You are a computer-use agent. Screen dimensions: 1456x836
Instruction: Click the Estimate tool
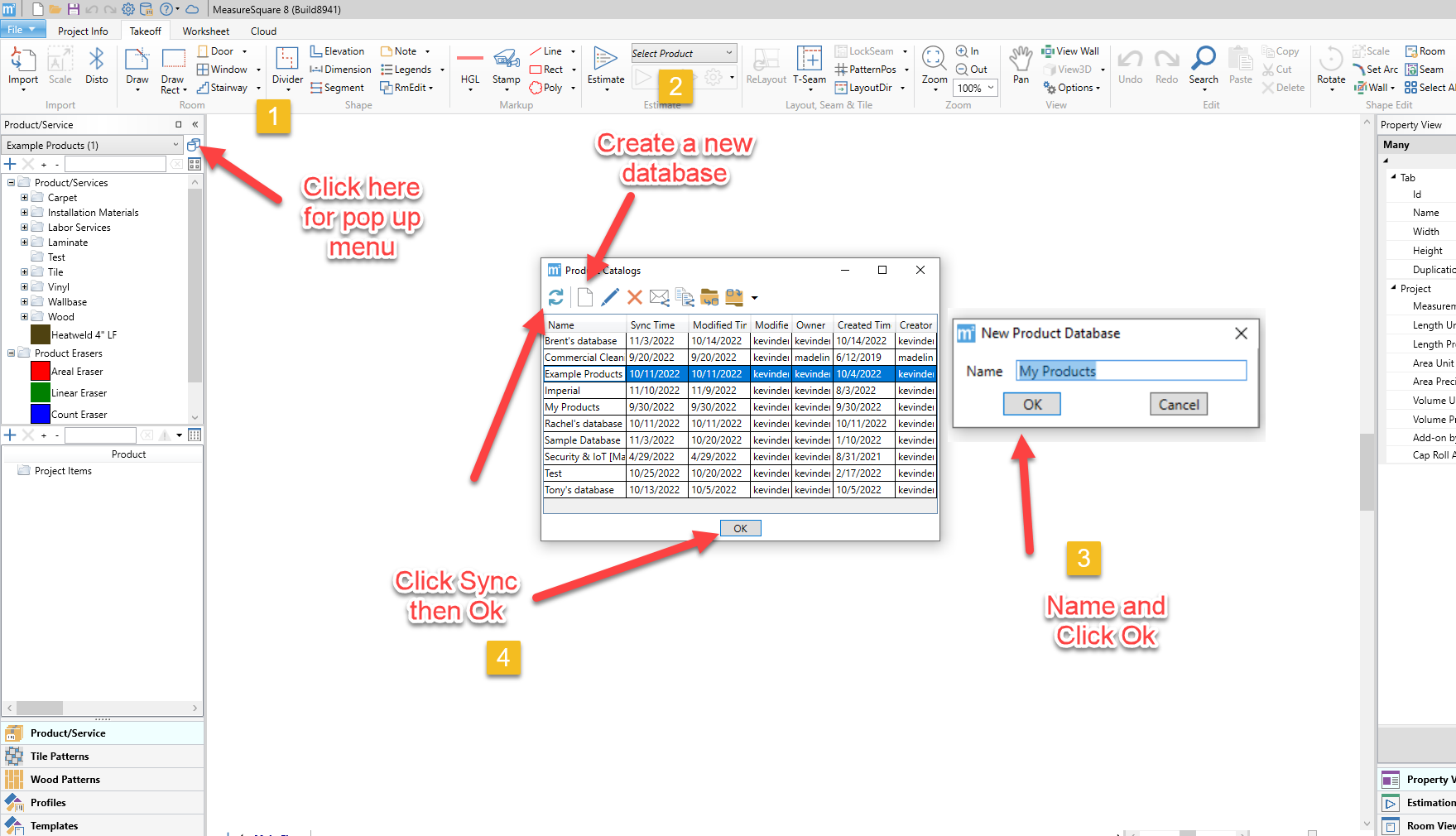pyautogui.click(x=606, y=68)
